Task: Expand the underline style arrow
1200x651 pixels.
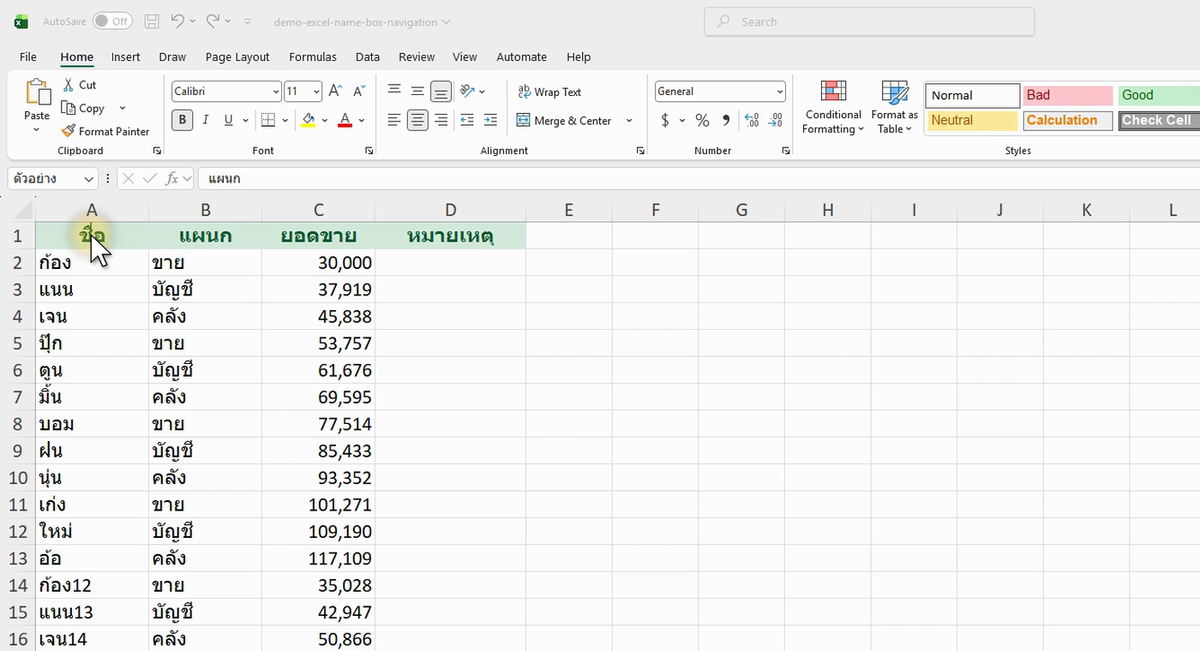Action: pos(245,121)
